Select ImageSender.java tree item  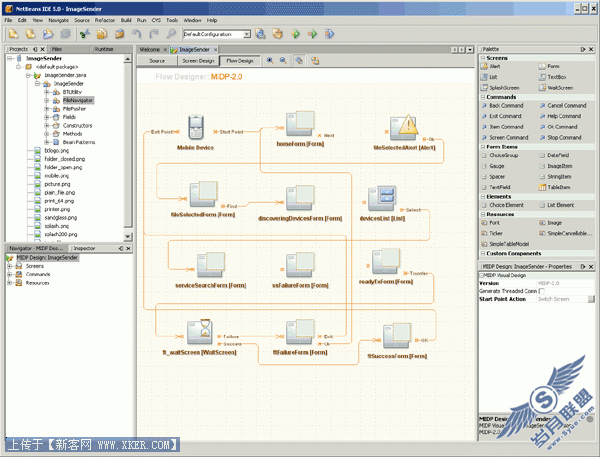point(65,75)
